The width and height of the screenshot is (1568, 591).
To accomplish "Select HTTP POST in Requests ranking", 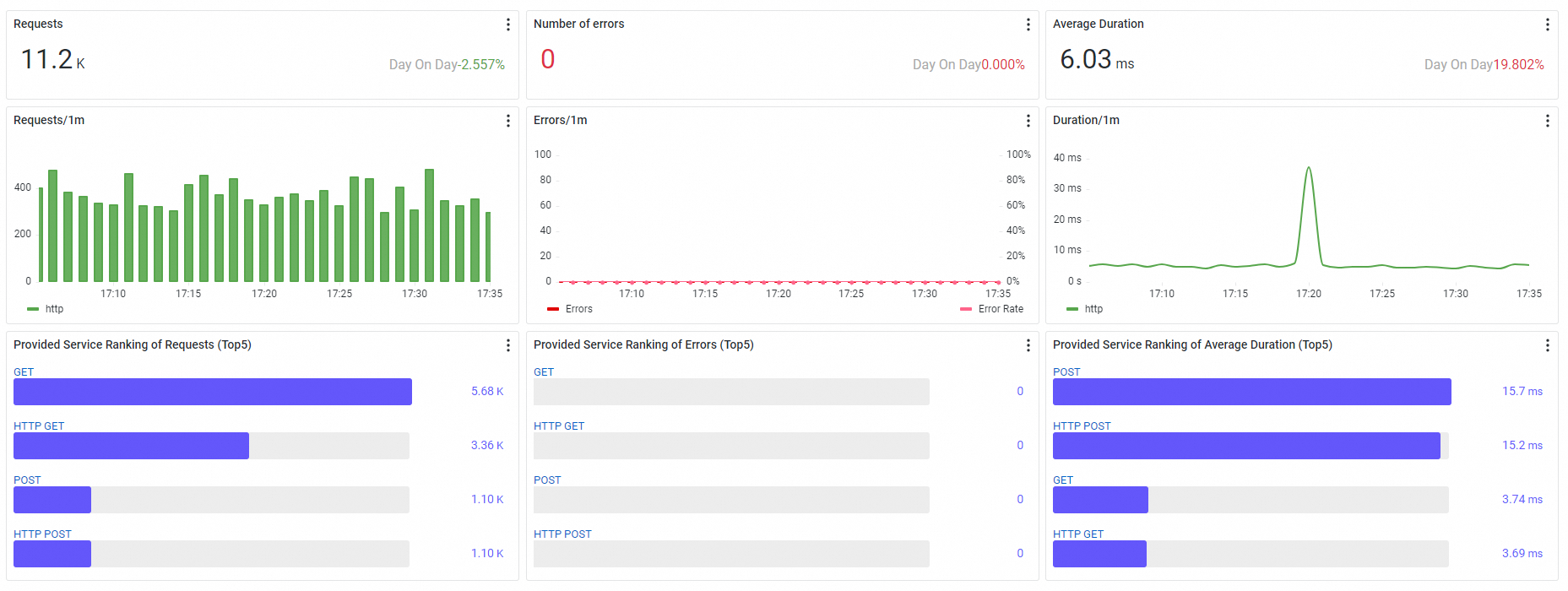I will [x=42, y=534].
